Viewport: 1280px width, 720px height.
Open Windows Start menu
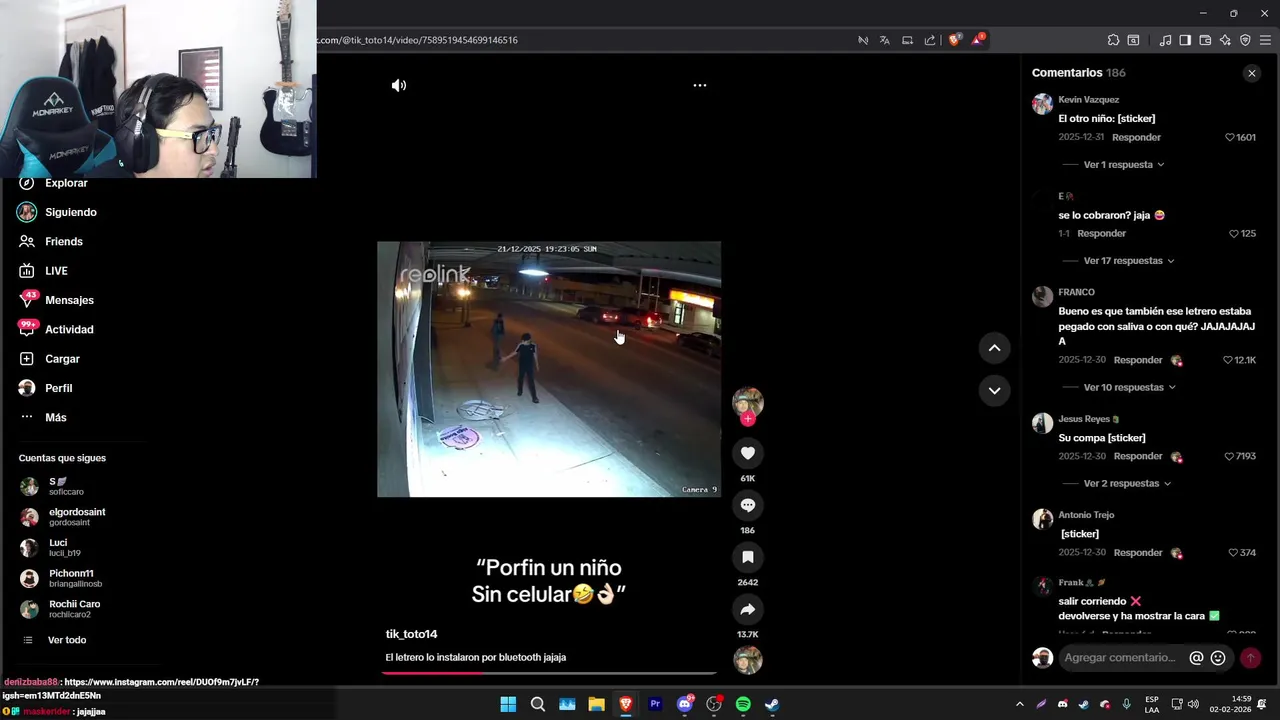[x=508, y=704]
